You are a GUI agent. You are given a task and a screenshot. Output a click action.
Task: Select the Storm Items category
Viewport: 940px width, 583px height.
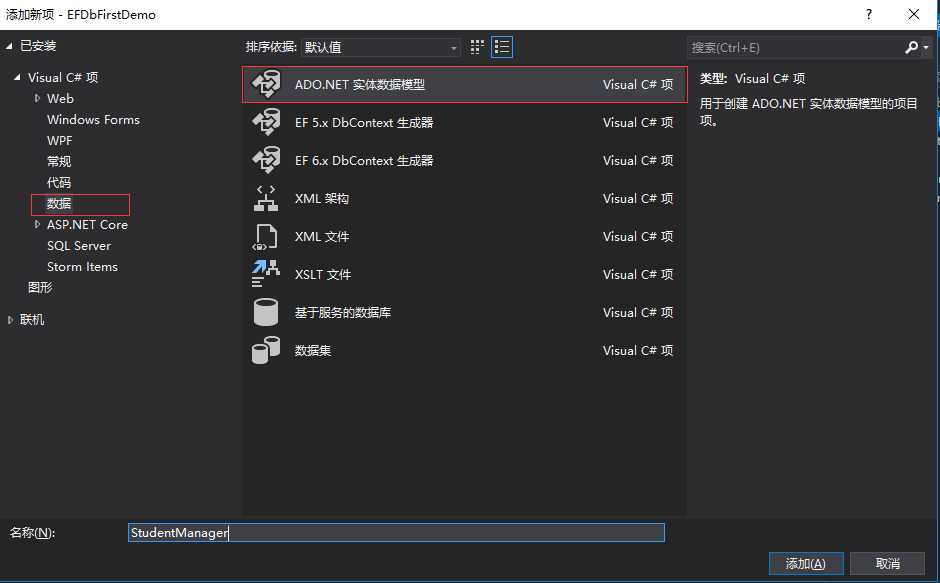pyautogui.click(x=83, y=266)
